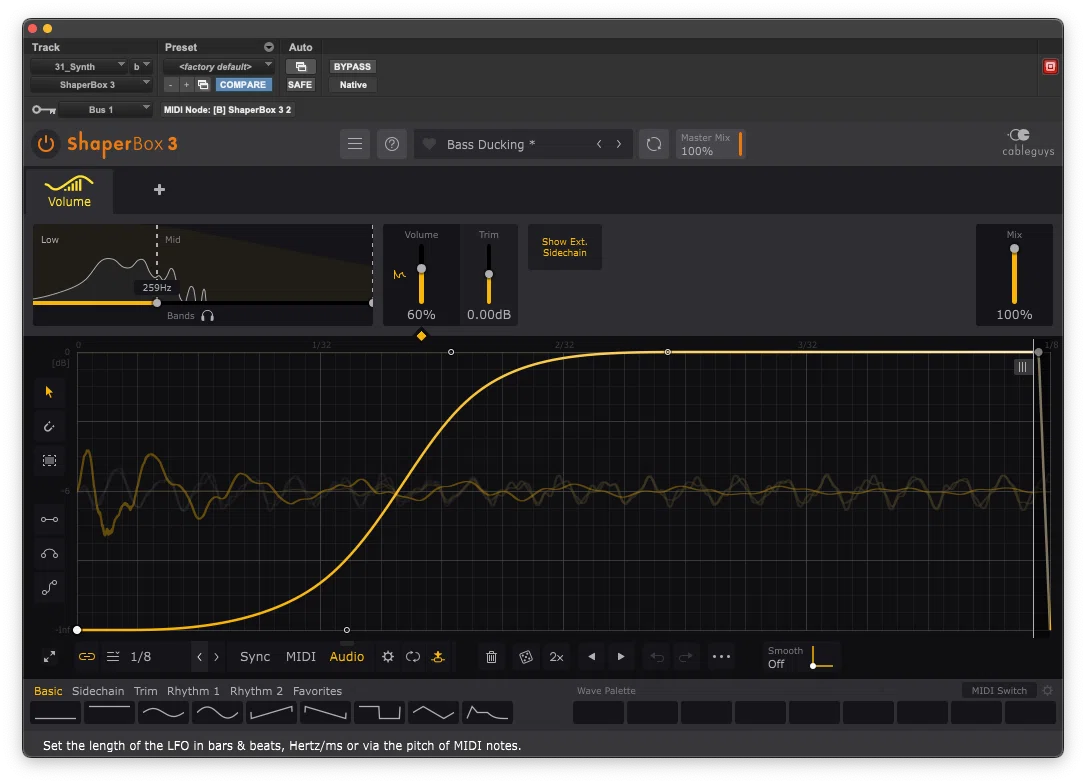Image resolution: width=1086 pixels, height=784 pixels.
Task: Open the factory default preset dropdown
Action: click(x=219, y=66)
